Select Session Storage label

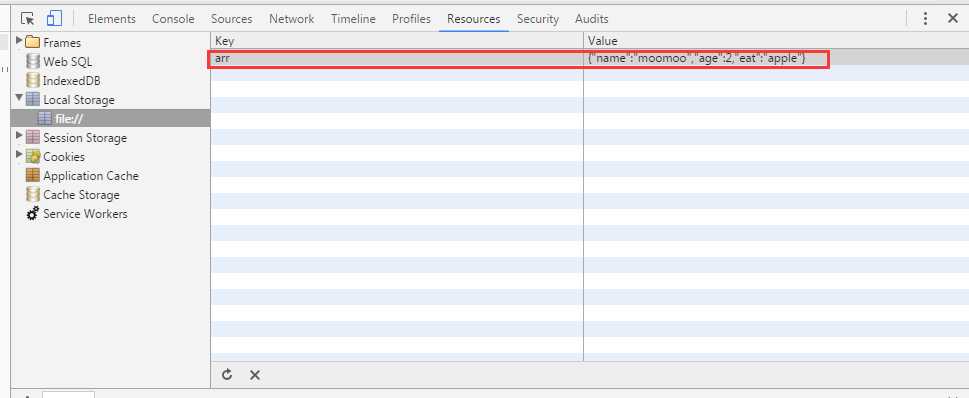point(85,138)
